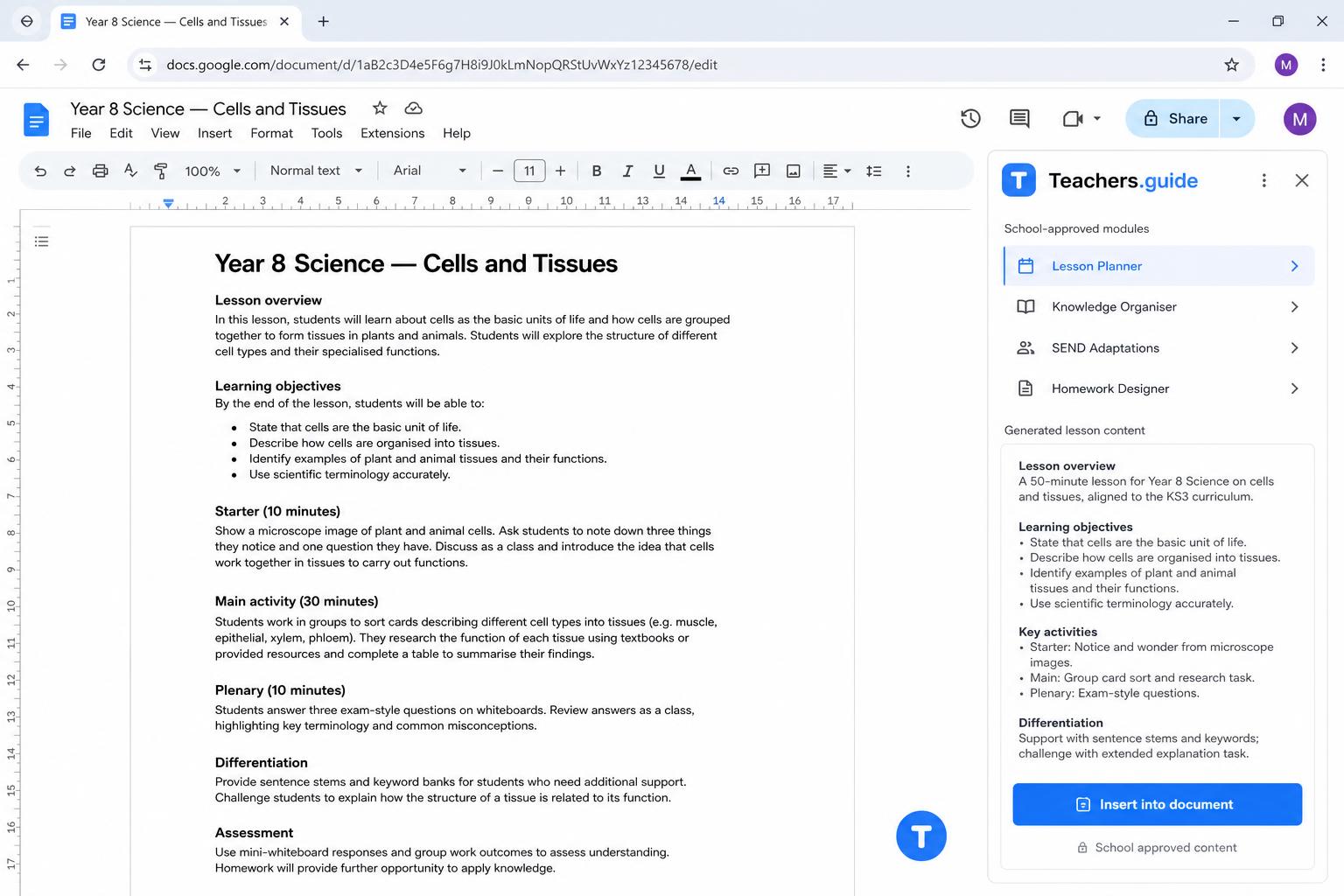Click the Teachers.guide logo in panel
The height and width of the screenshot is (896, 1344).
pos(1018,180)
